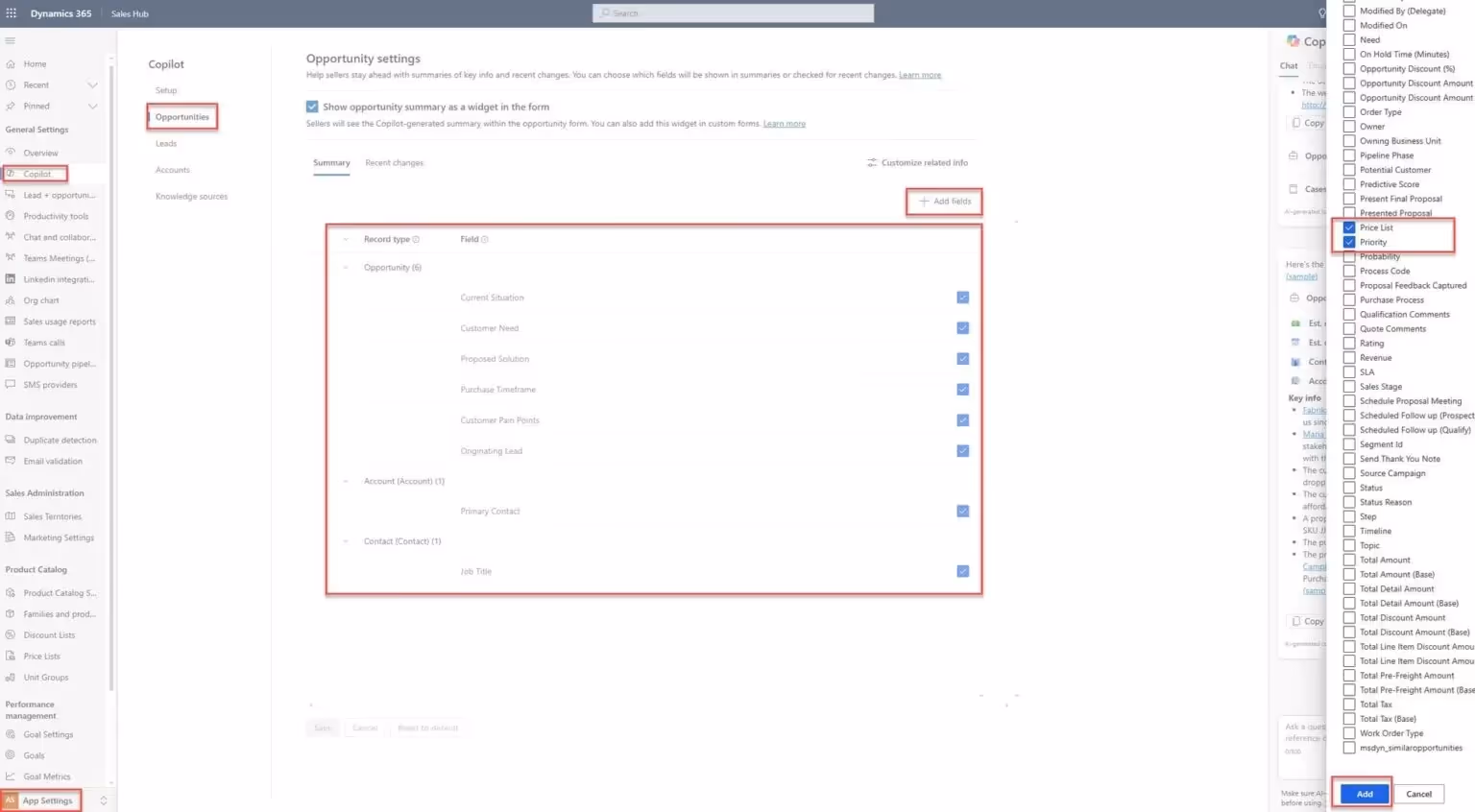This screenshot has width=1475, height=812.
Task: Click the Marketing Settings icon
Action: click(x=11, y=537)
